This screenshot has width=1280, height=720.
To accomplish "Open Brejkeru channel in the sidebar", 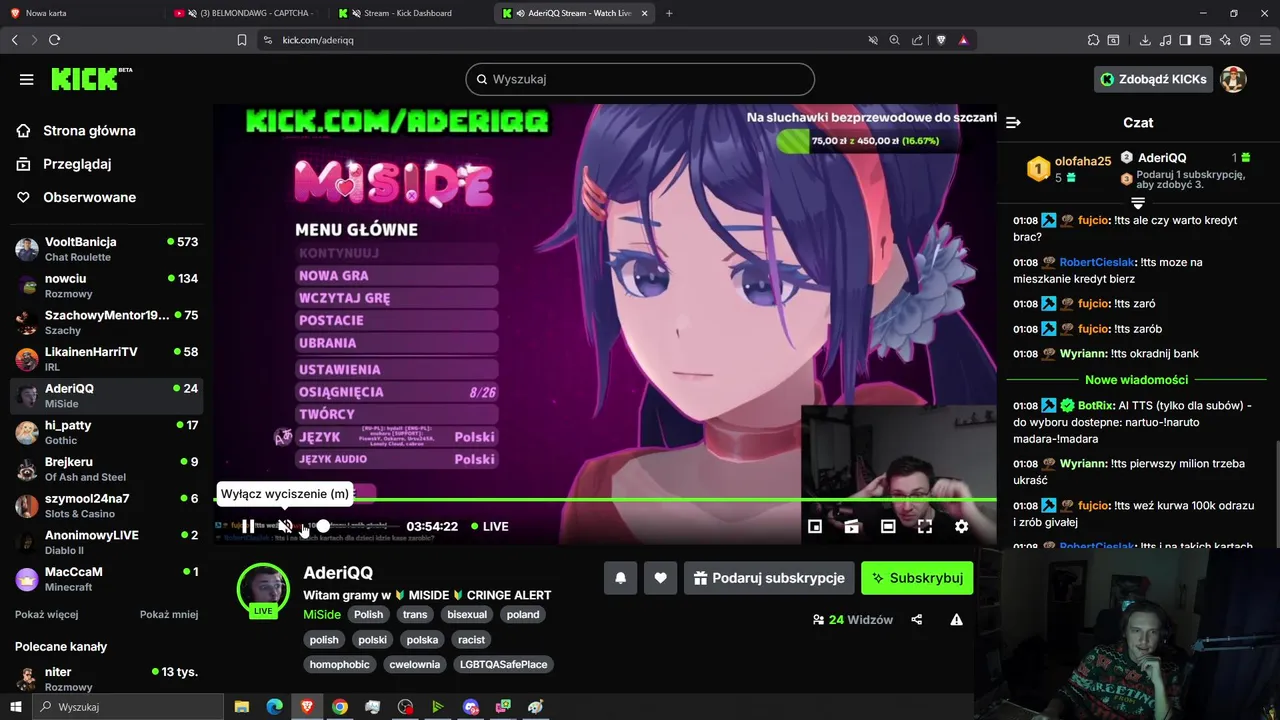I will [x=106, y=469].
